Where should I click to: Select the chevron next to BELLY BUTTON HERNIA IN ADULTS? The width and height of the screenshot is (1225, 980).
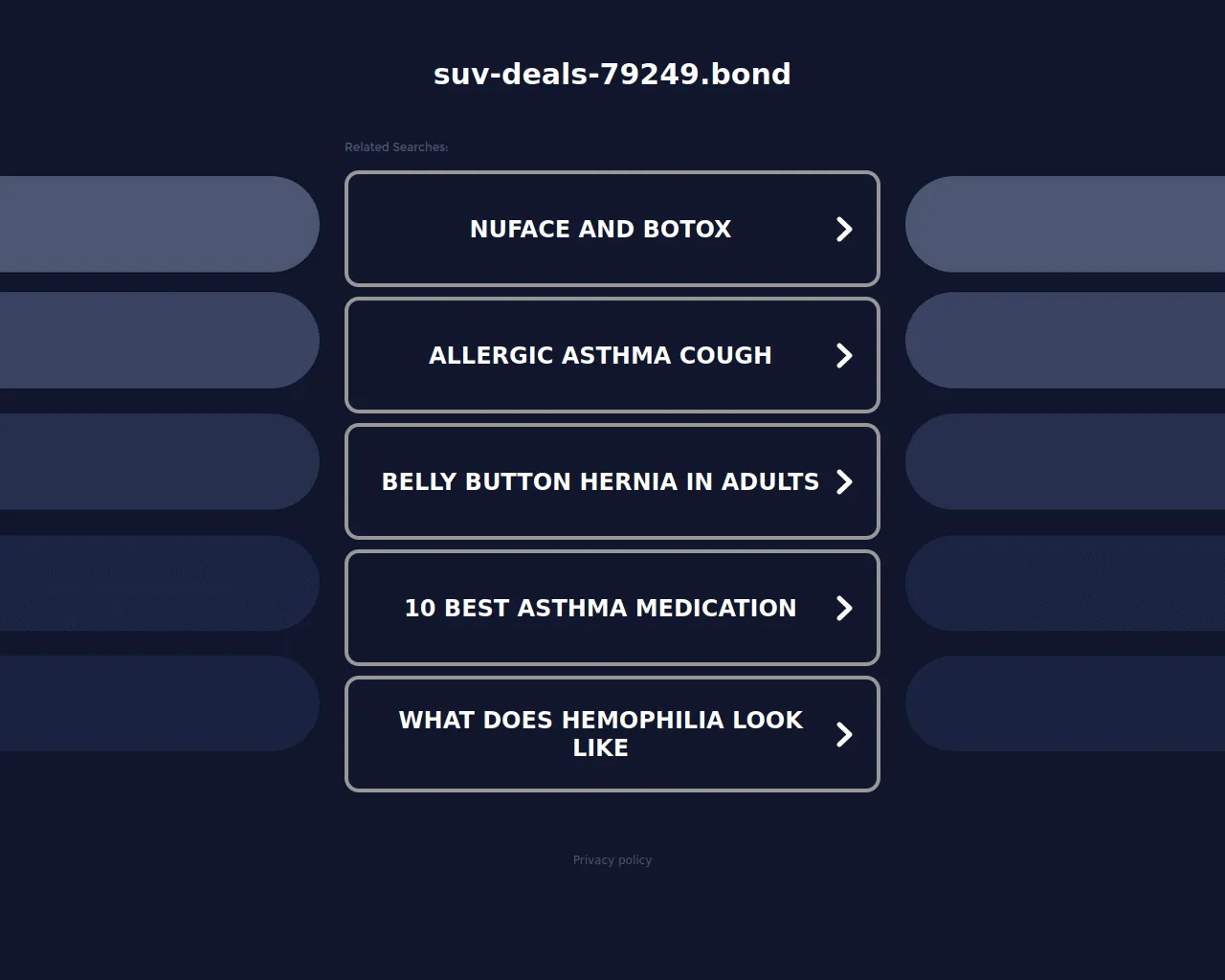point(843,481)
